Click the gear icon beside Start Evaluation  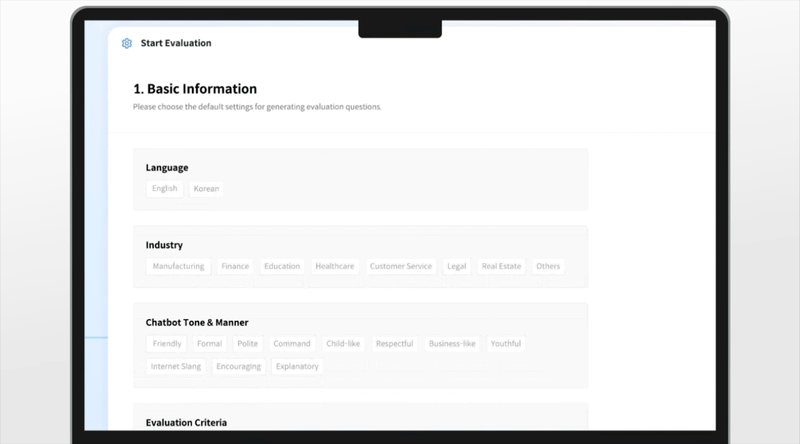[x=126, y=43]
